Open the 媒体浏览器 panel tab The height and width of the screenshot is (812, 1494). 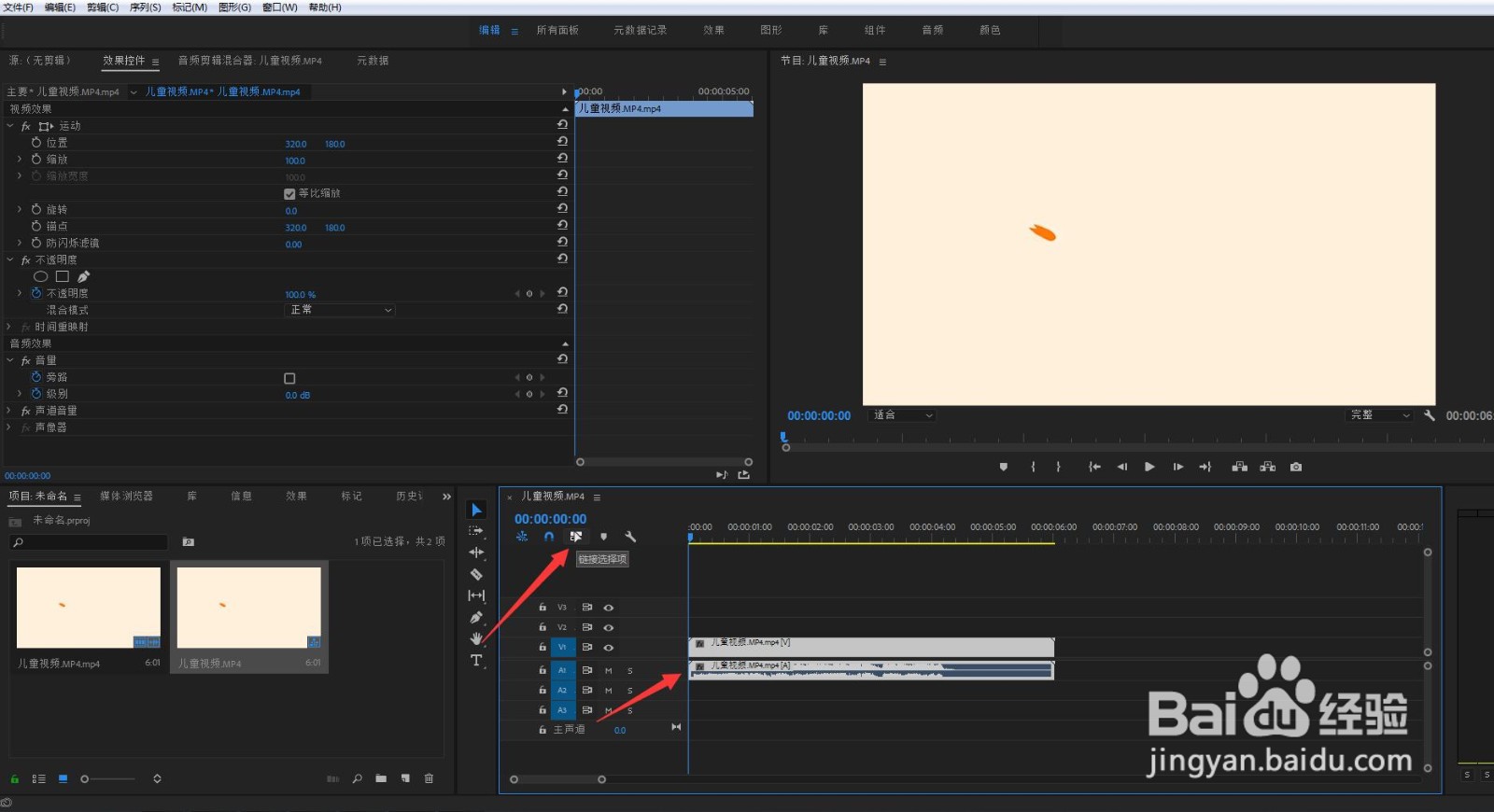tap(126, 497)
